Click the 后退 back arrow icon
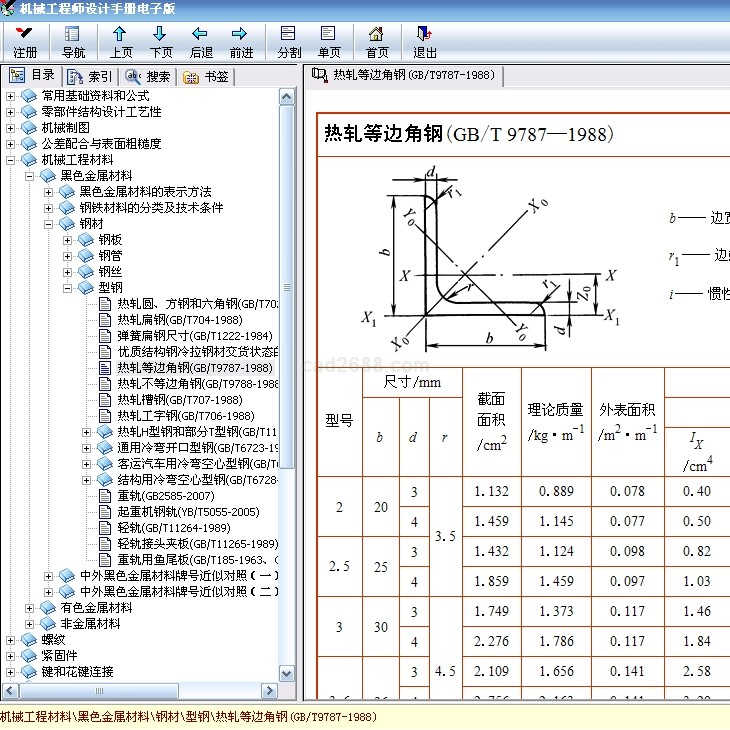This screenshot has width=730, height=730. pyautogui.click(x=201, y=34)
